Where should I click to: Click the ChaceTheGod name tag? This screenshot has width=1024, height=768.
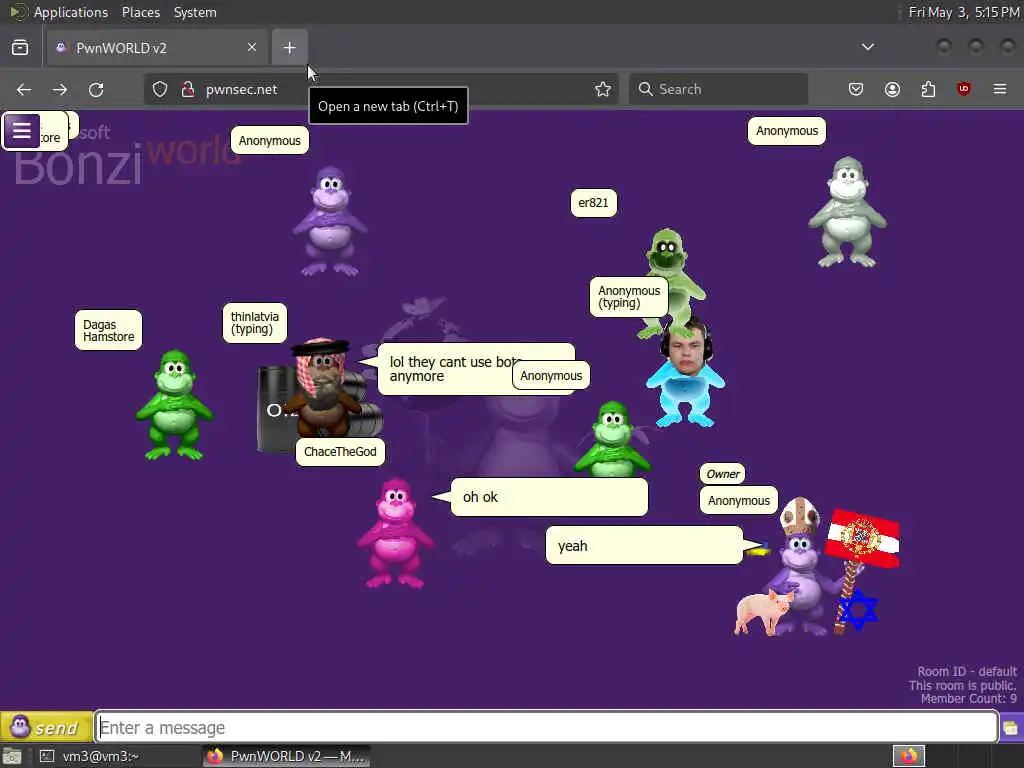(x=340, y=452)
